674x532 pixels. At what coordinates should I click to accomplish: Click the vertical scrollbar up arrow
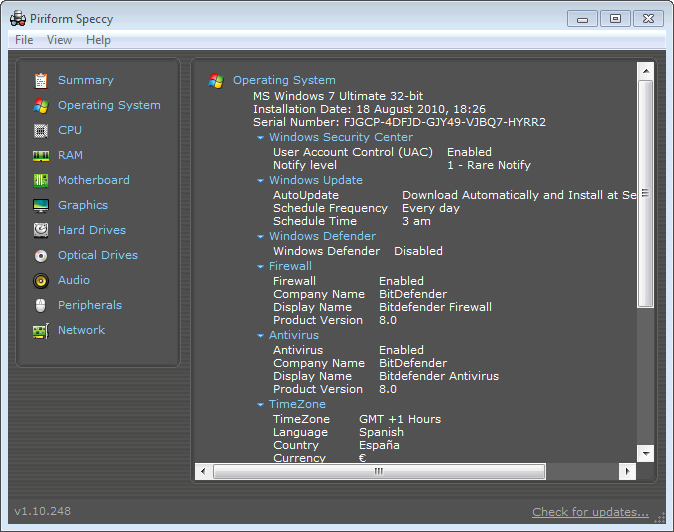(x=646, y=71)
